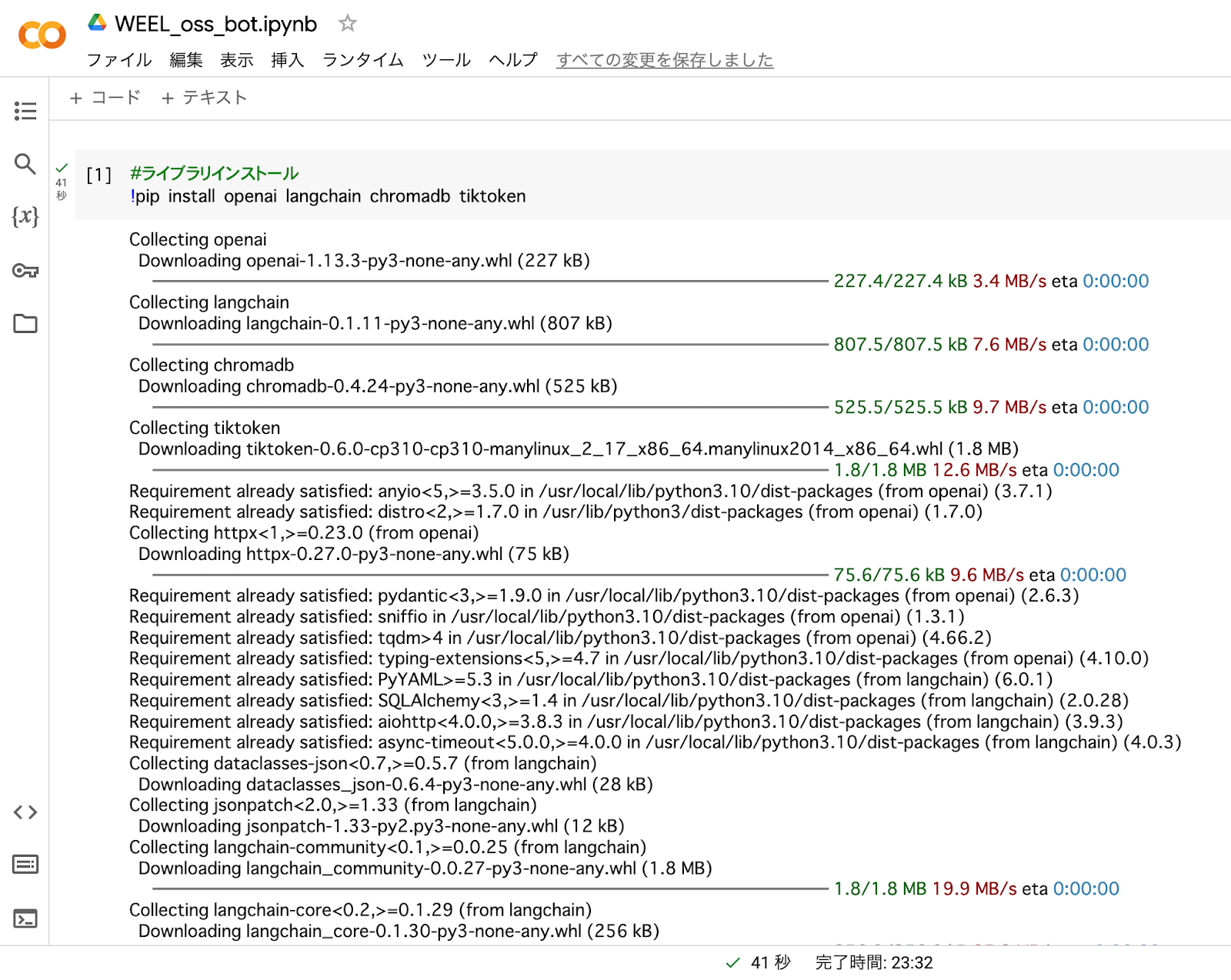Open the find and replace search panel
Screen dimensions: 1231x980
(25, 164)
